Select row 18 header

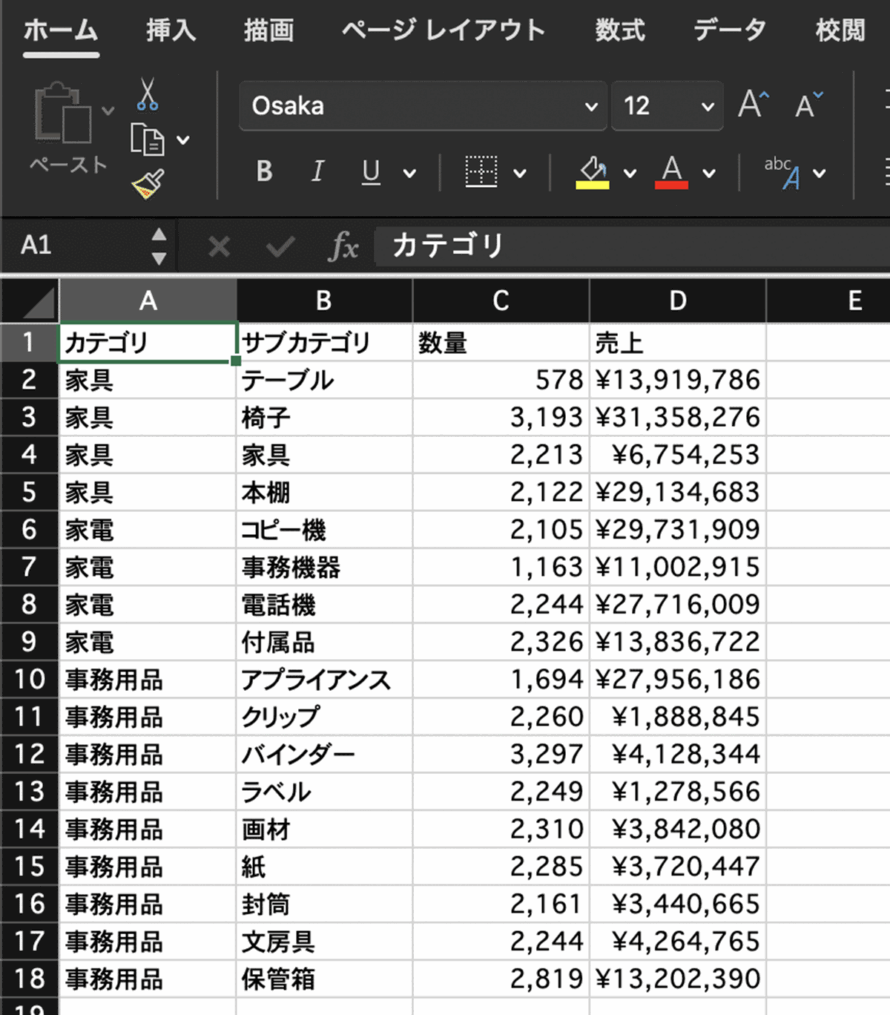pos(30,978)
